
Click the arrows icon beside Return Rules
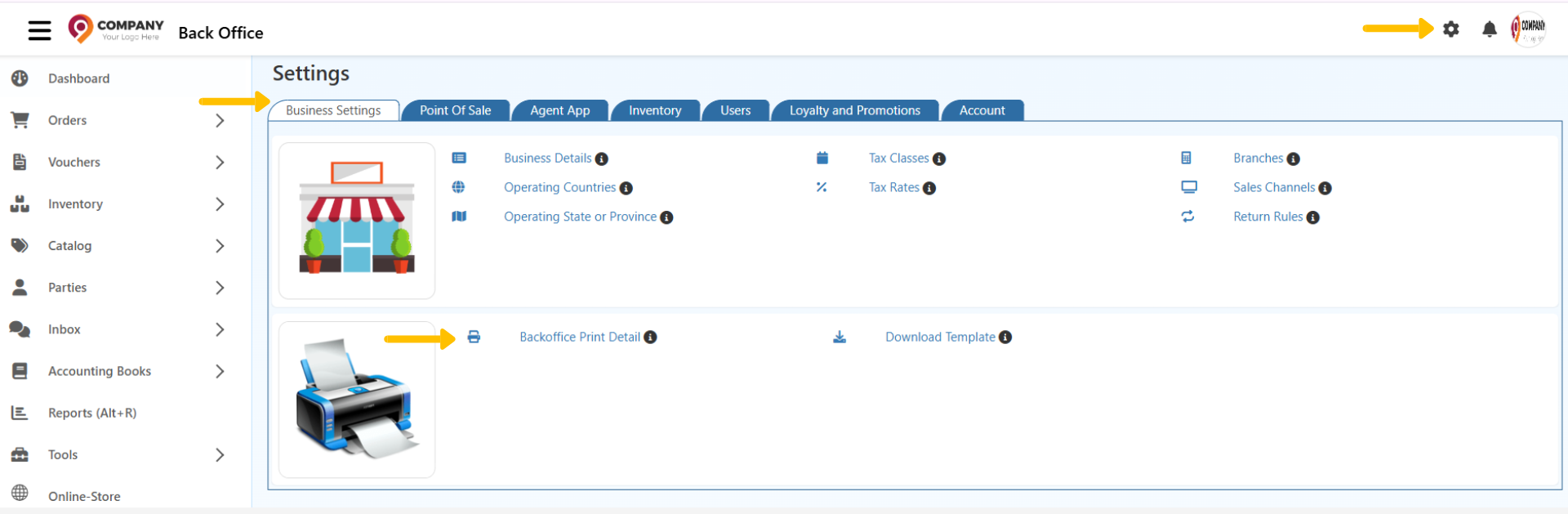tap(1187, 217)
